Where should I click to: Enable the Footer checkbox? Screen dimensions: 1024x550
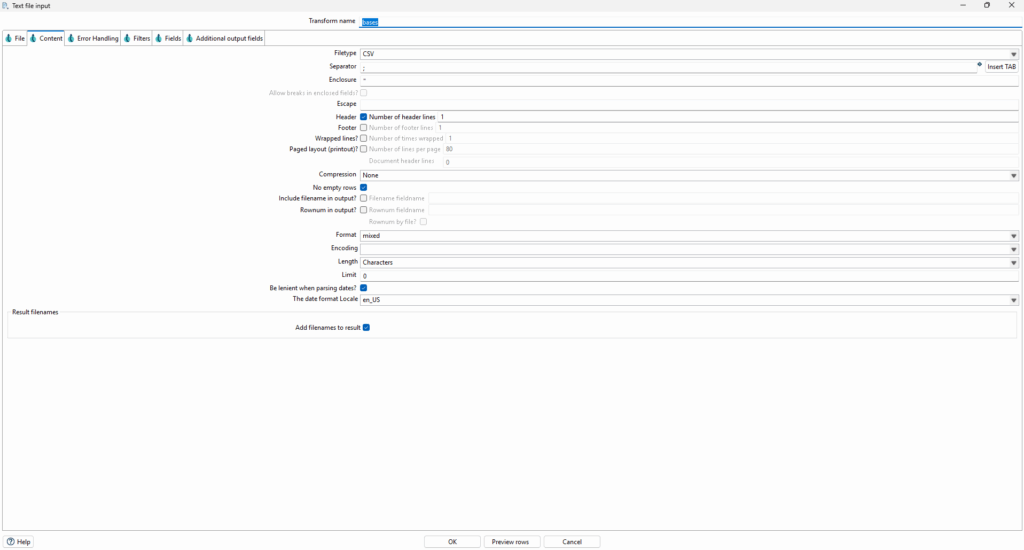pos(364,128)
